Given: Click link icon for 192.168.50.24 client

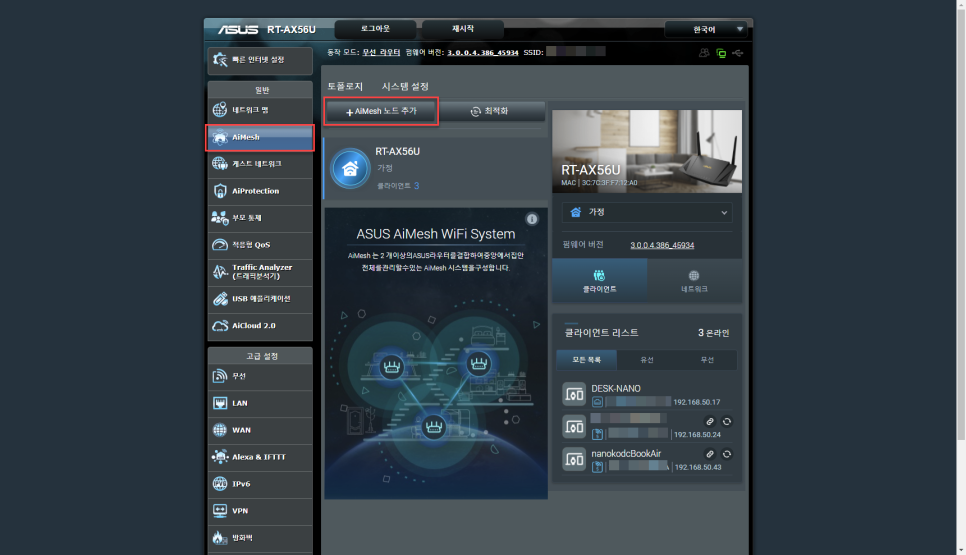Looking at the screenshot, I should click(x=710, y=422).
